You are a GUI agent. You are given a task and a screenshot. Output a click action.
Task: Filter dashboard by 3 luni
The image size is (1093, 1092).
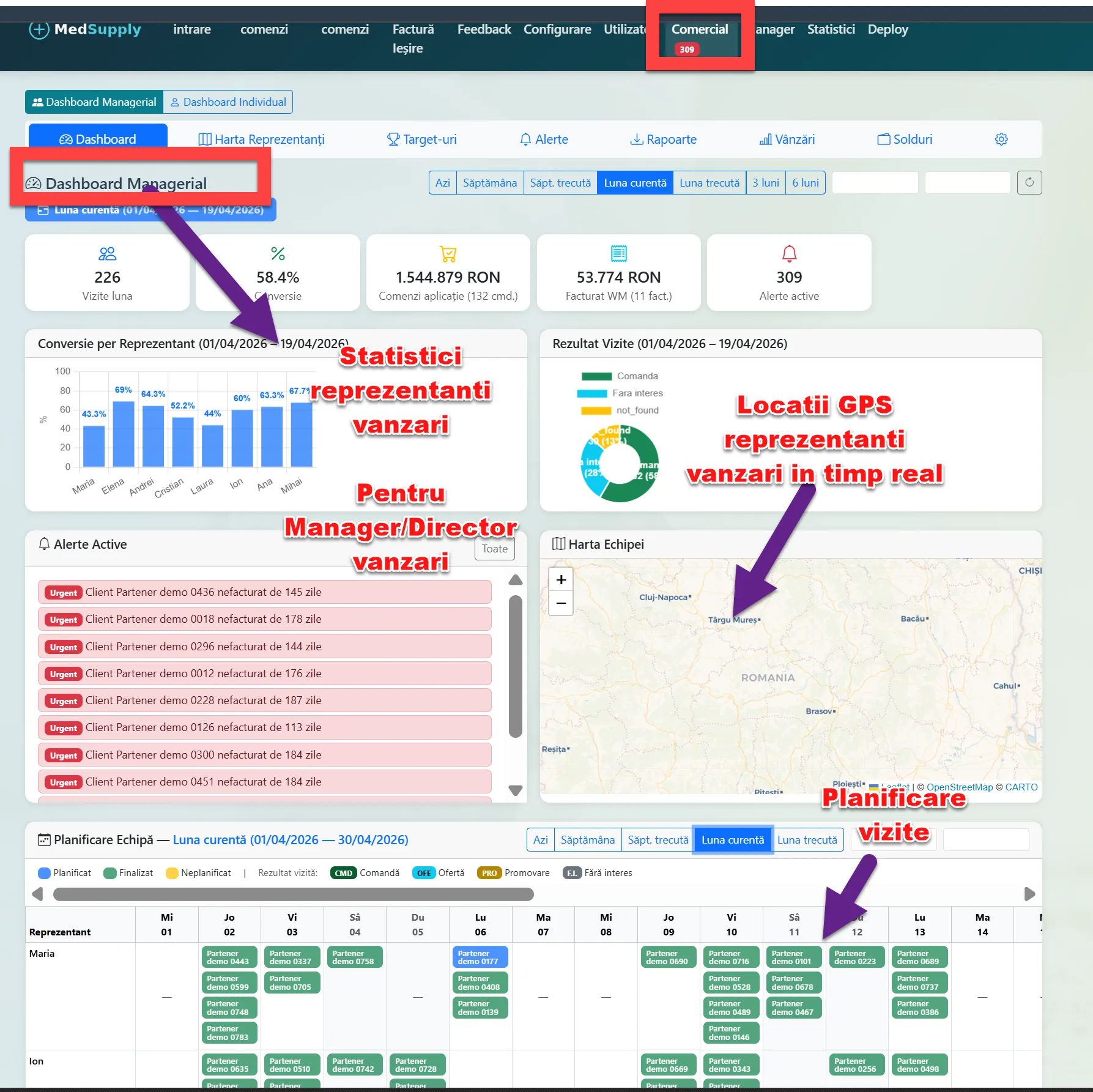[x=766, y=183]
